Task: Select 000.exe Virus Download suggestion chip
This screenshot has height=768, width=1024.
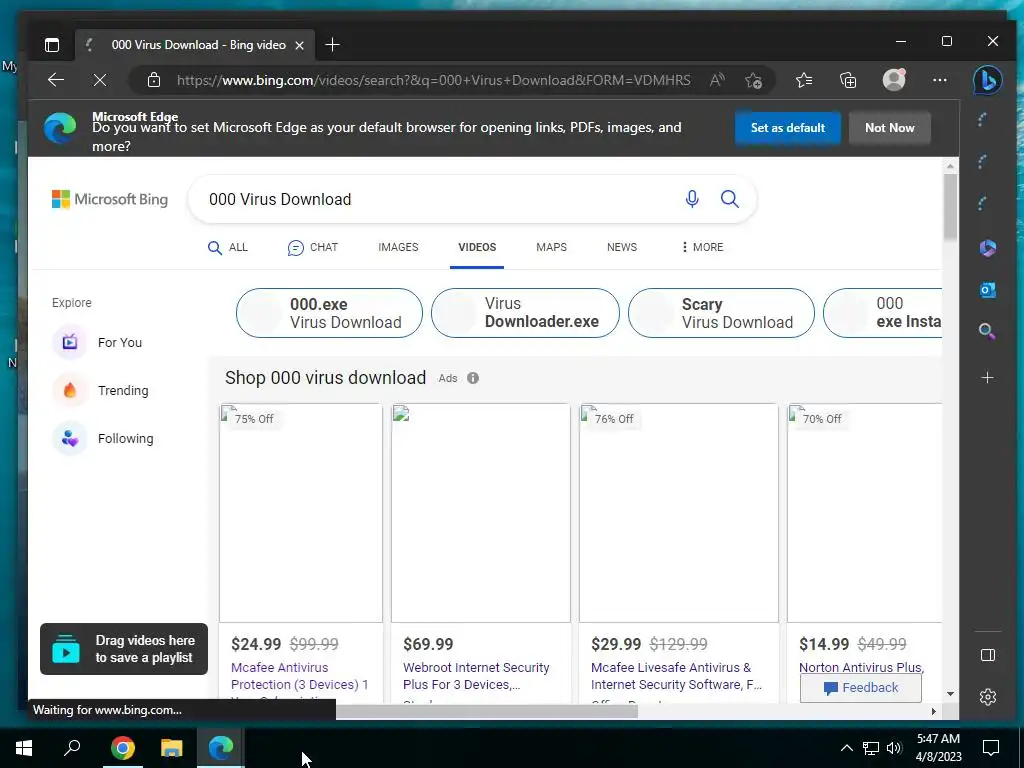Action: pos(329,313)
